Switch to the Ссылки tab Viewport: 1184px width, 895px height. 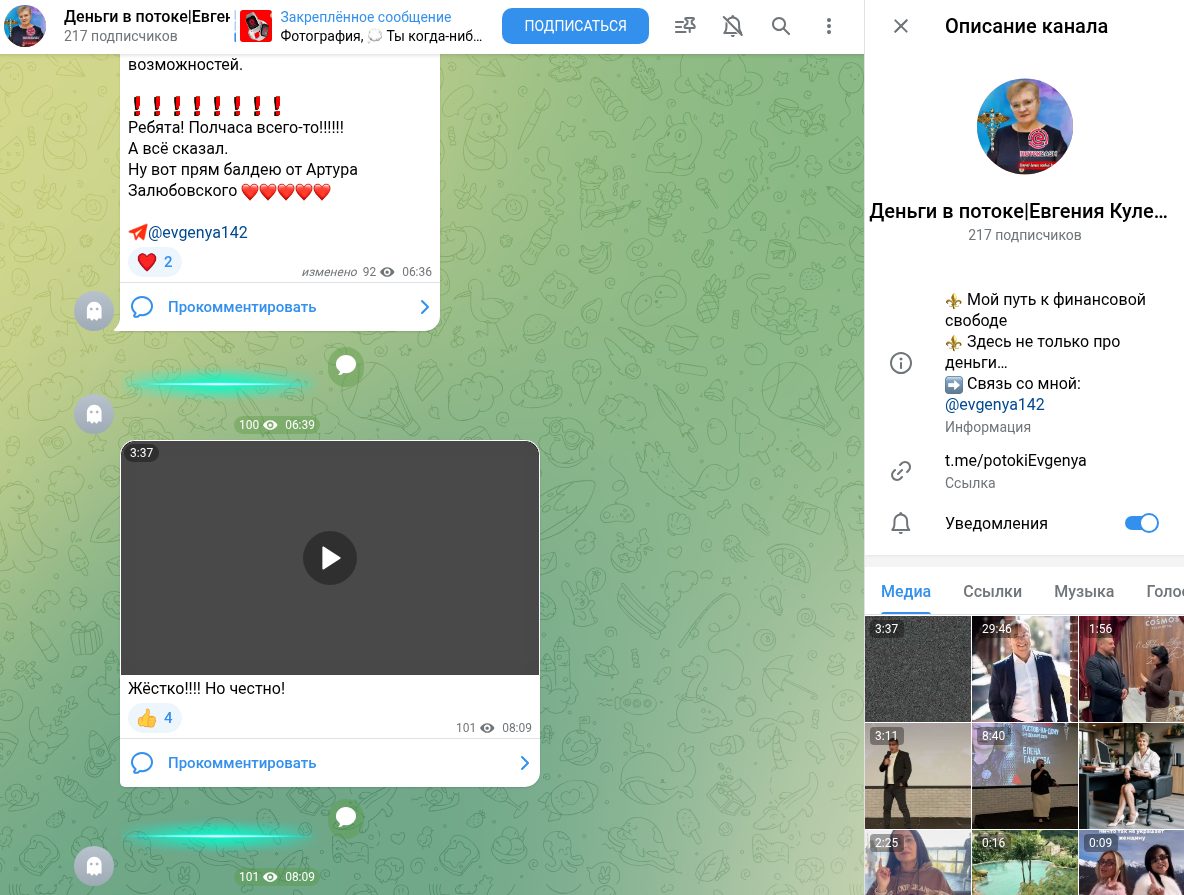click(x=992, y=591)
